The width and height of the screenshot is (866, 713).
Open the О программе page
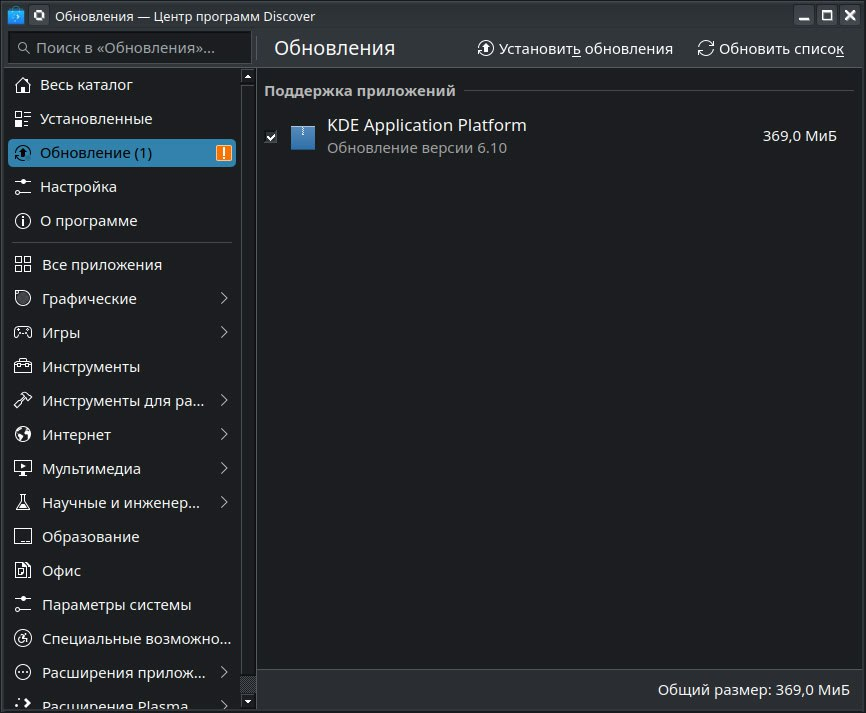(122, 221)
